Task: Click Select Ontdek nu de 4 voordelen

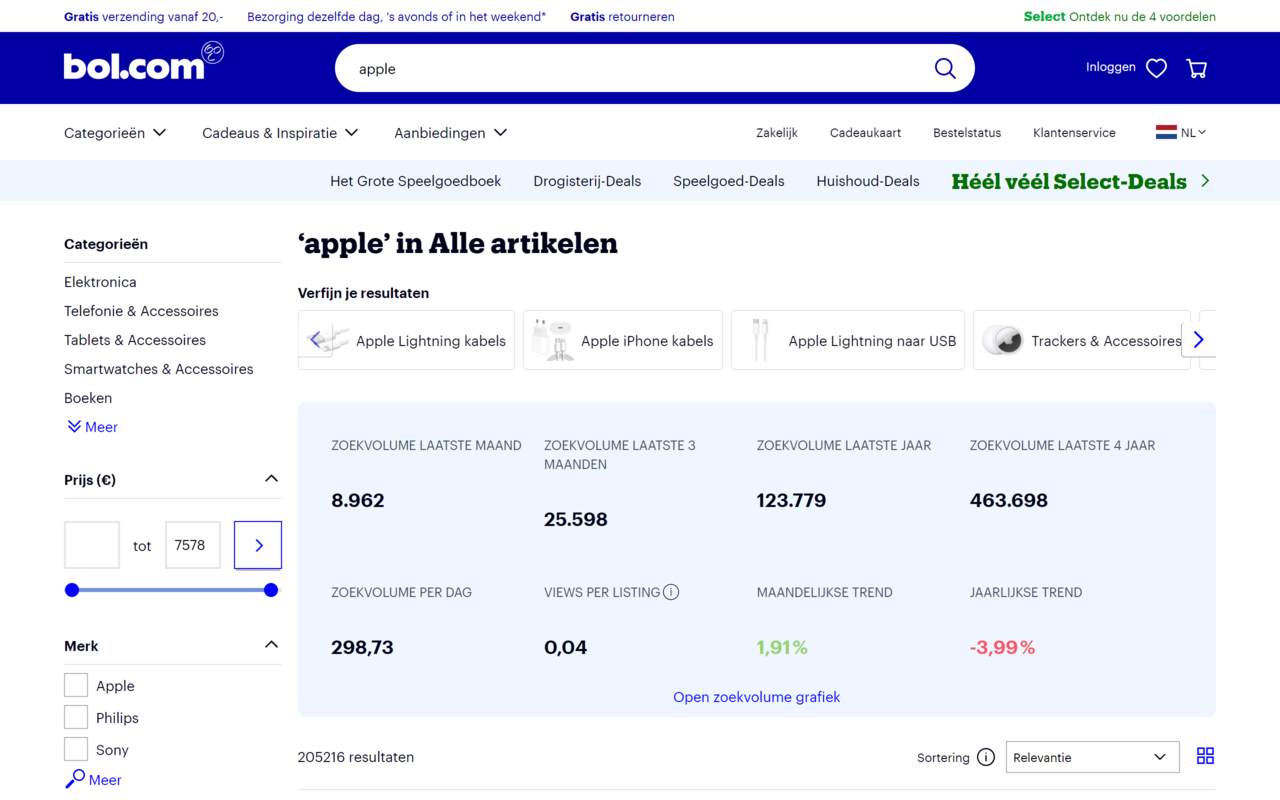Action: click(1120, 16)
